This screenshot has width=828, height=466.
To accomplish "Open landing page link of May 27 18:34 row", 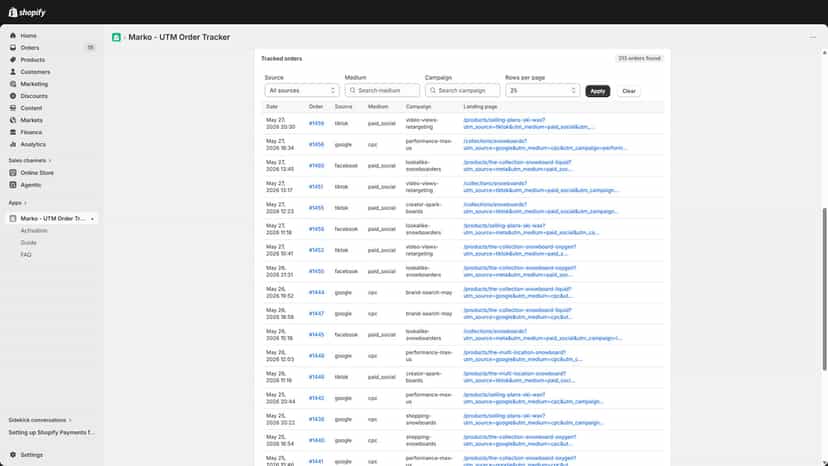I will click(545, 145).
